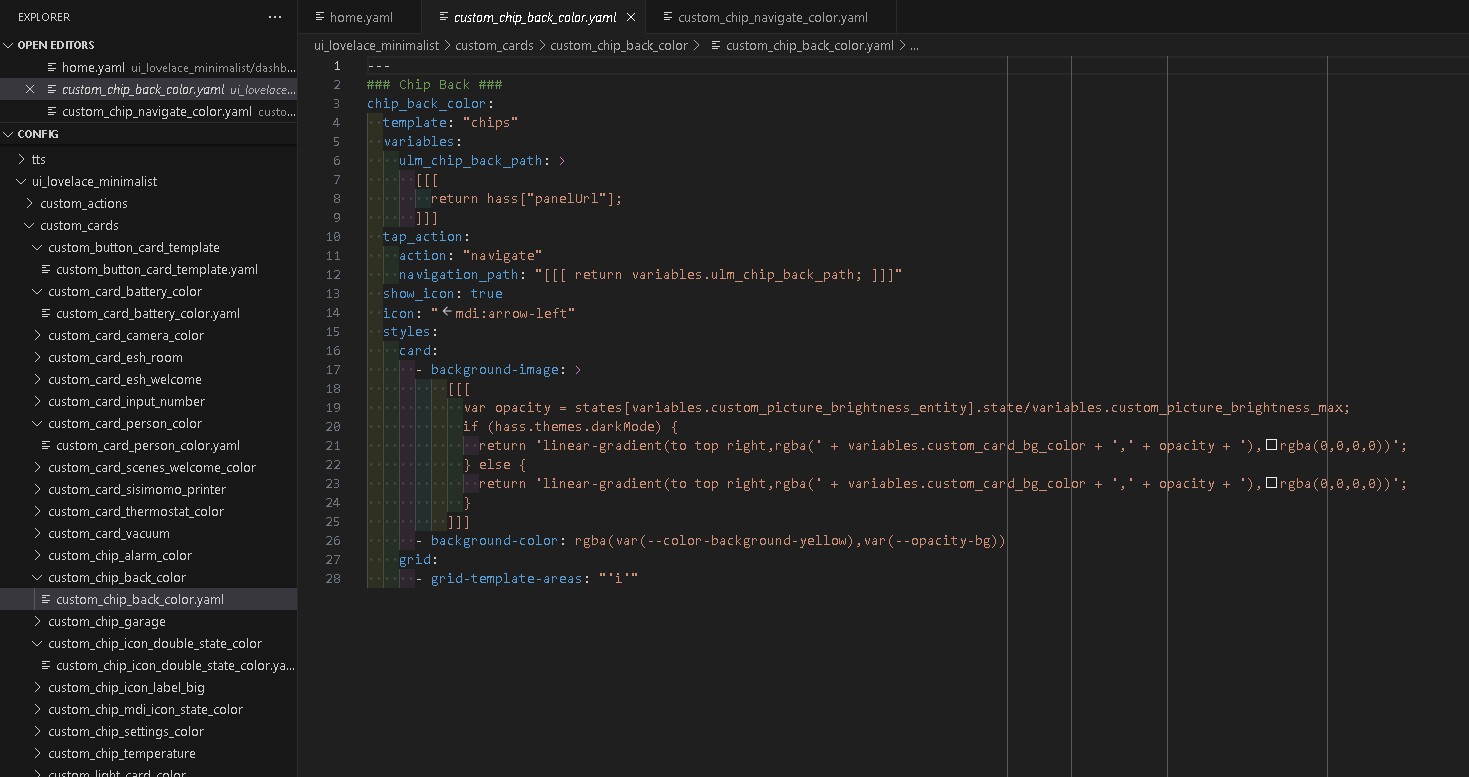Expand the custom_chip_garage folder
1469x777 pixels.
[38, 621]
